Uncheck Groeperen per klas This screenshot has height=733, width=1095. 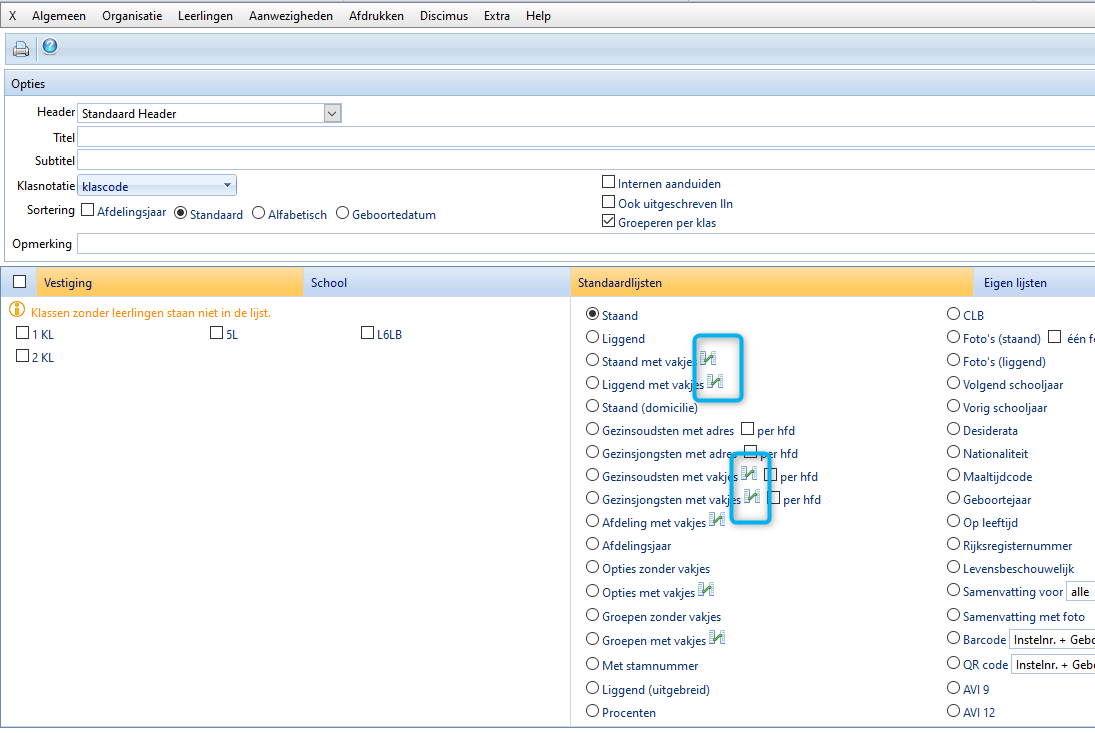608,222
